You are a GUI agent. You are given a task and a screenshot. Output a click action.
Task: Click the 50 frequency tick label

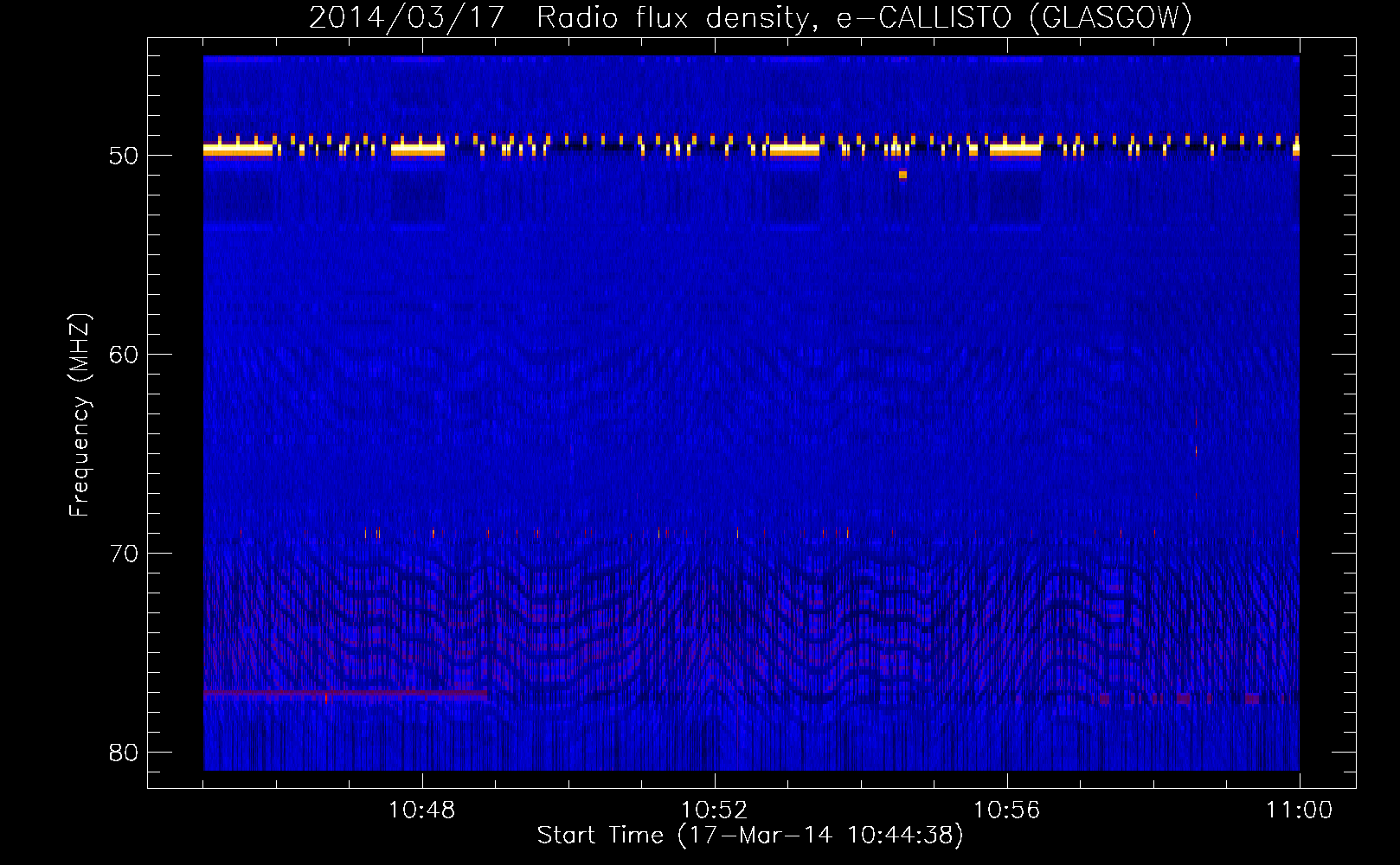(x=125, y=156)
